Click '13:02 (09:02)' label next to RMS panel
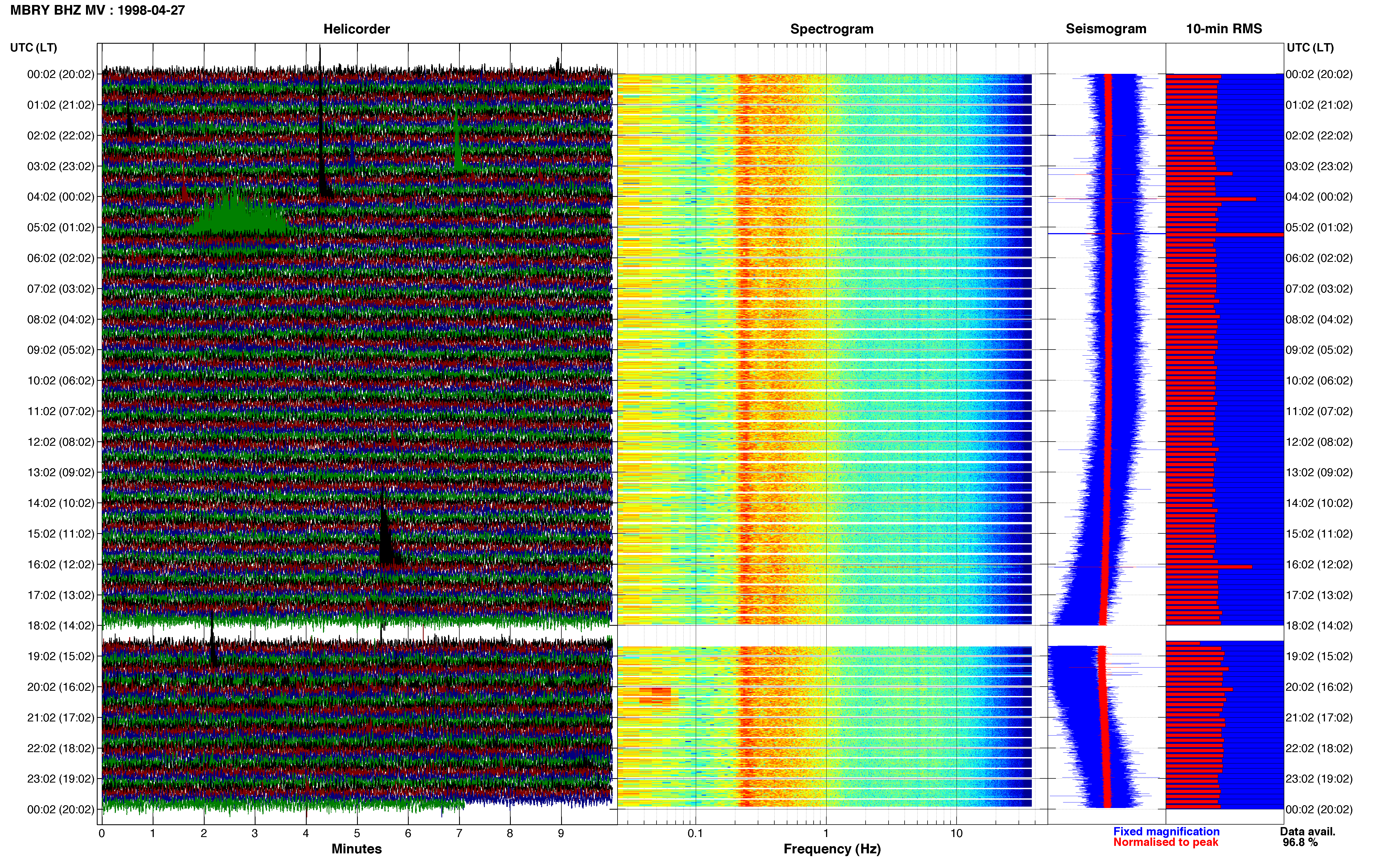 (x=1319, y=473)
